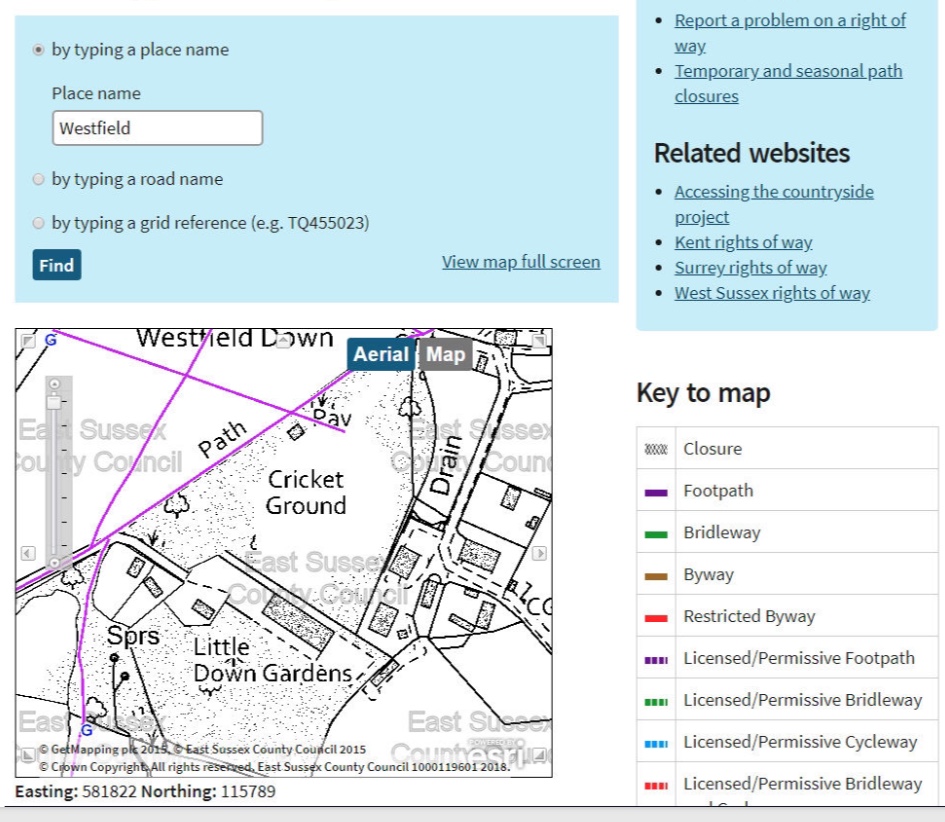Click the Easting and Northing coordinates readout
Image resolution: width=945 pixels, height=822 pixels.
[145, 791]
